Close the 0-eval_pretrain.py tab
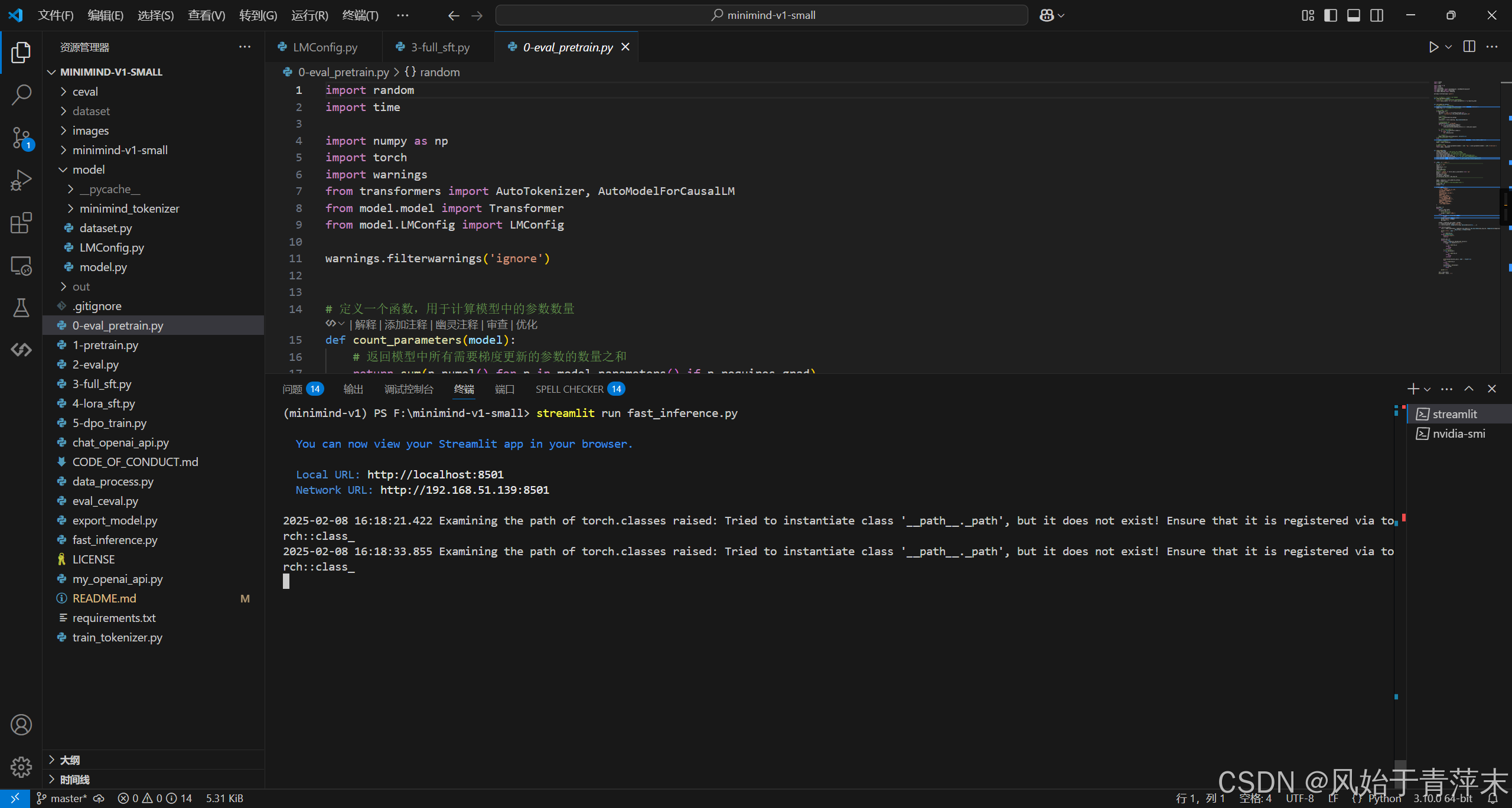This screenshot has height=808, width=1512. click(x=625, y=47)
